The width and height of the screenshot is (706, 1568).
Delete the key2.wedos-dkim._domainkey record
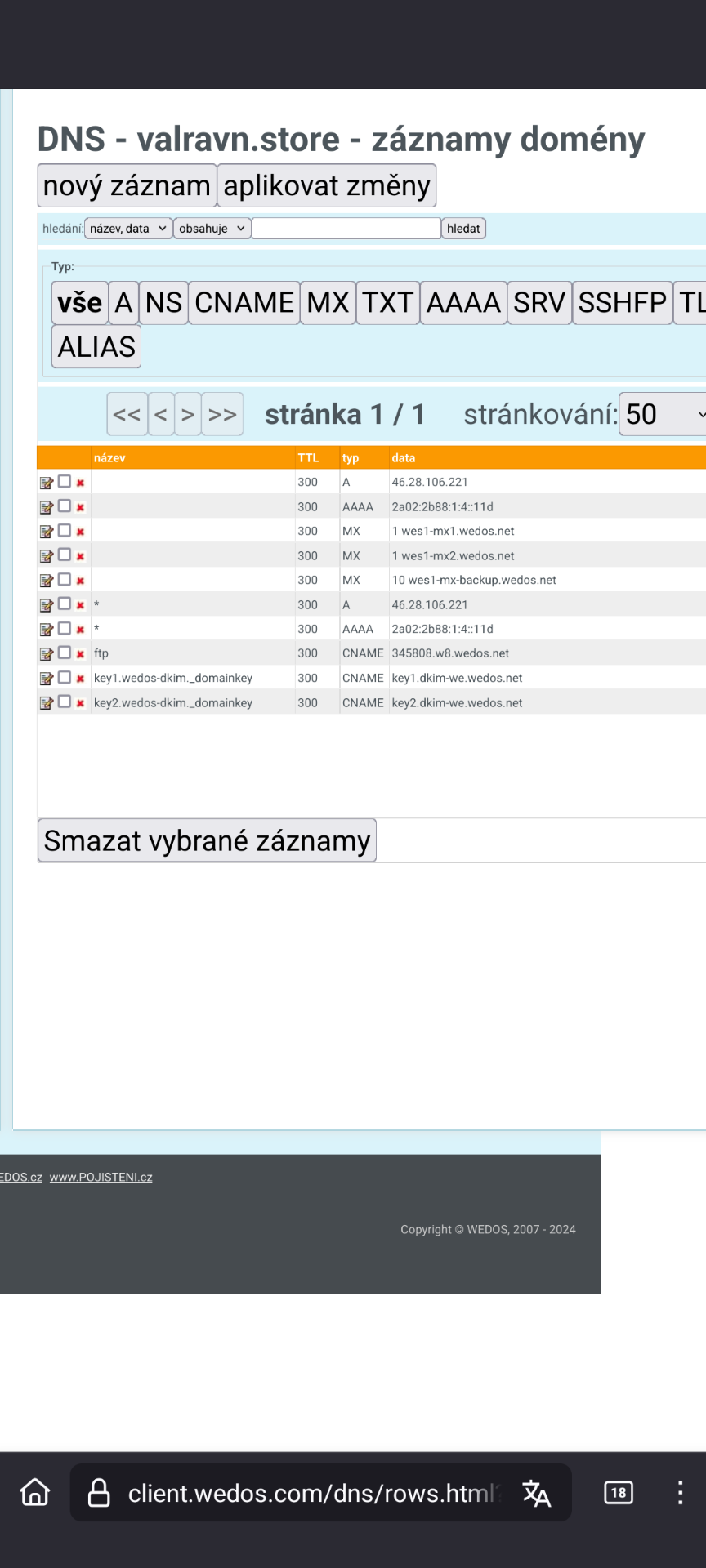pyautogui.click(x=80, y=703)
